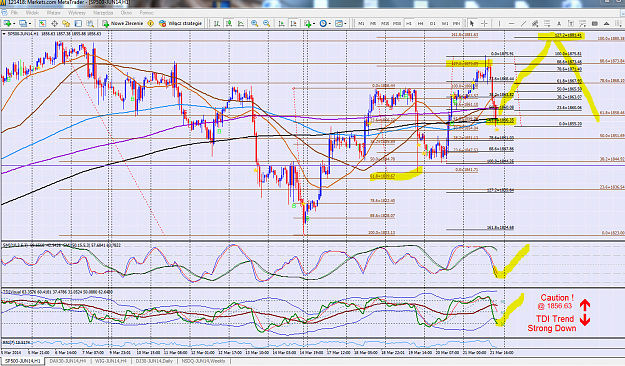Open the Strategy Tester icon
The image size is (625, 366).
(x=90, y=24)
